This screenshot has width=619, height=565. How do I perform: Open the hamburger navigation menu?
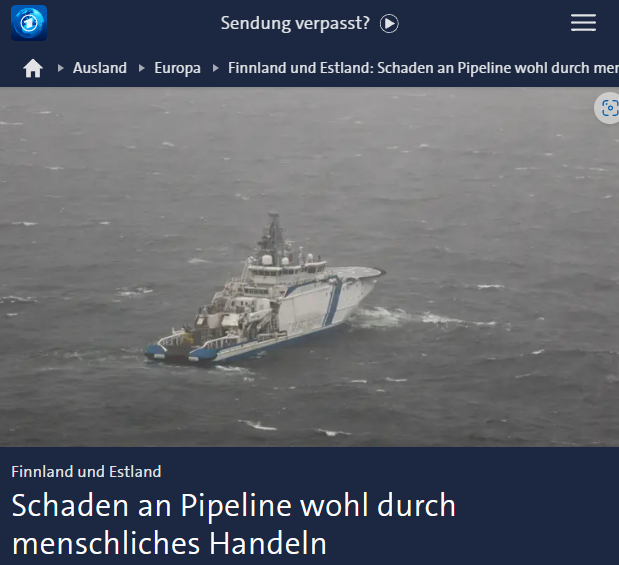coord(583,23)
